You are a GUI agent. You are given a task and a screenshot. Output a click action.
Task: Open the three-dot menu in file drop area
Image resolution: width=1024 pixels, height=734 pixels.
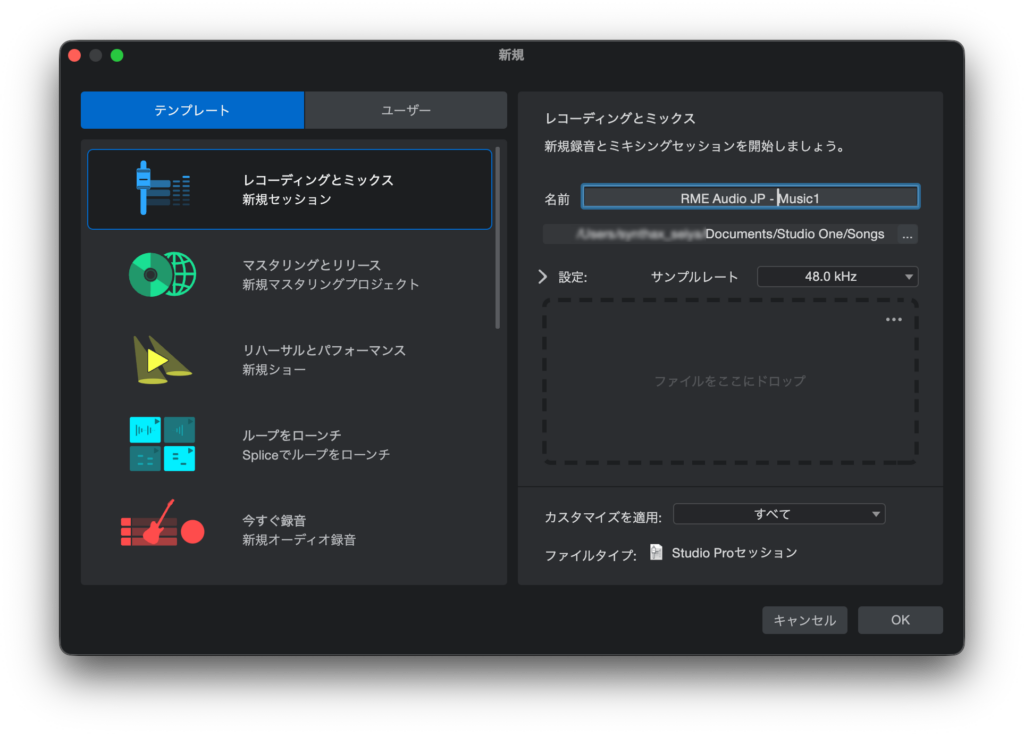click(x=893, y=320)
